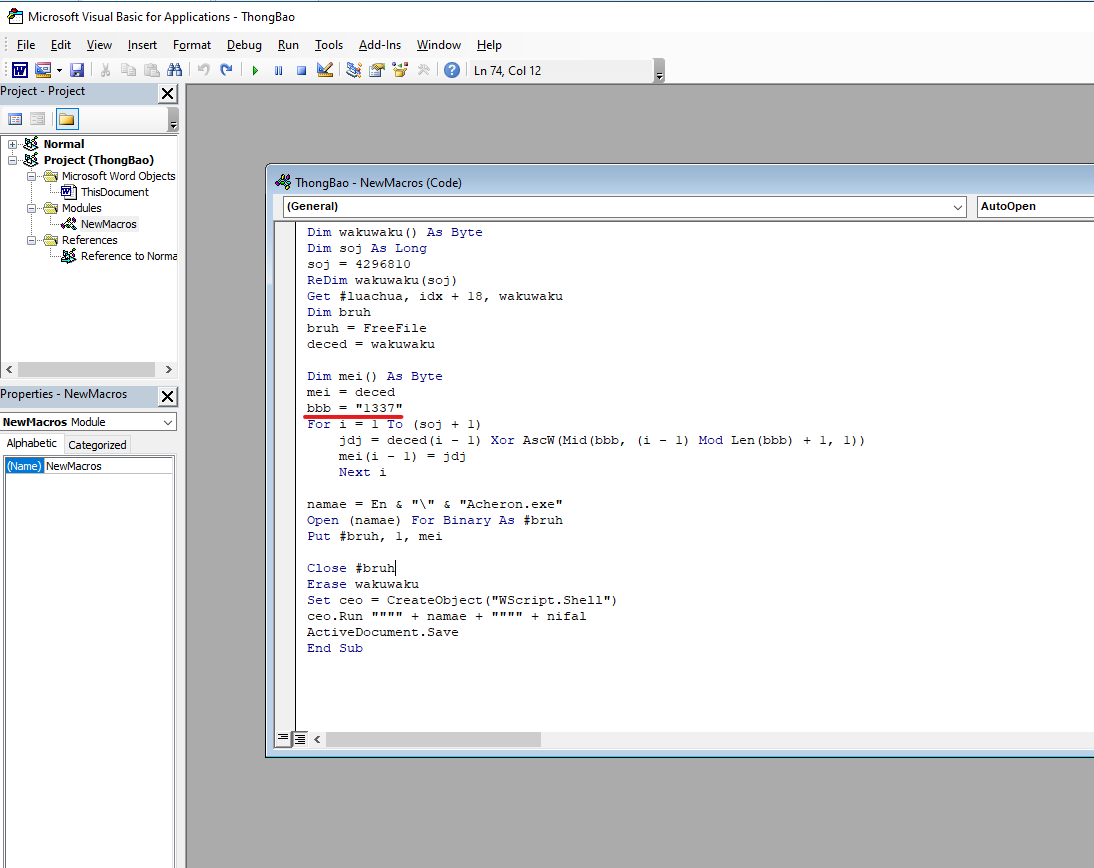The height and width of the screenshot is (868, 1094).
Task: Click View Code icon in Project pane
Action: pyautogui.click(x=15, y=119)
